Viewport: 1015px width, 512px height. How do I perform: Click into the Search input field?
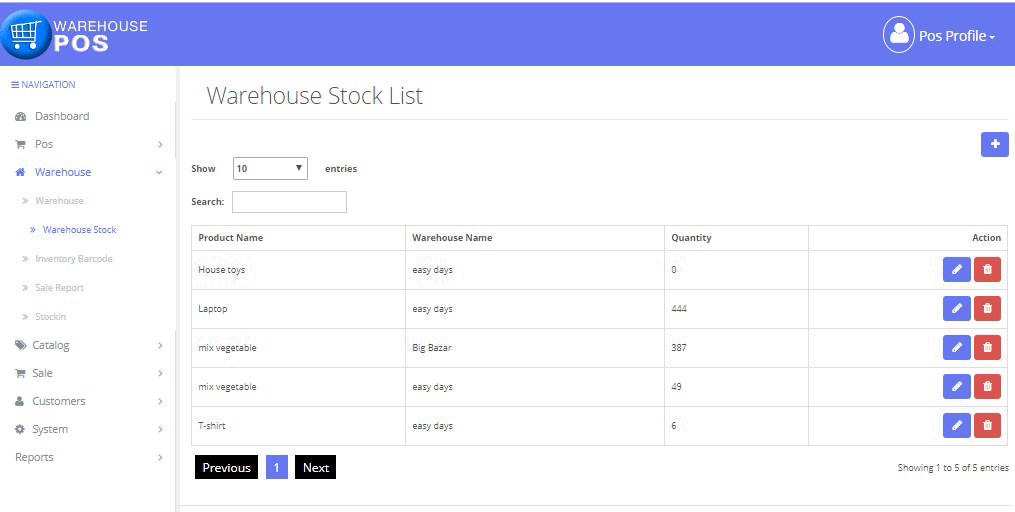[289, 202]
